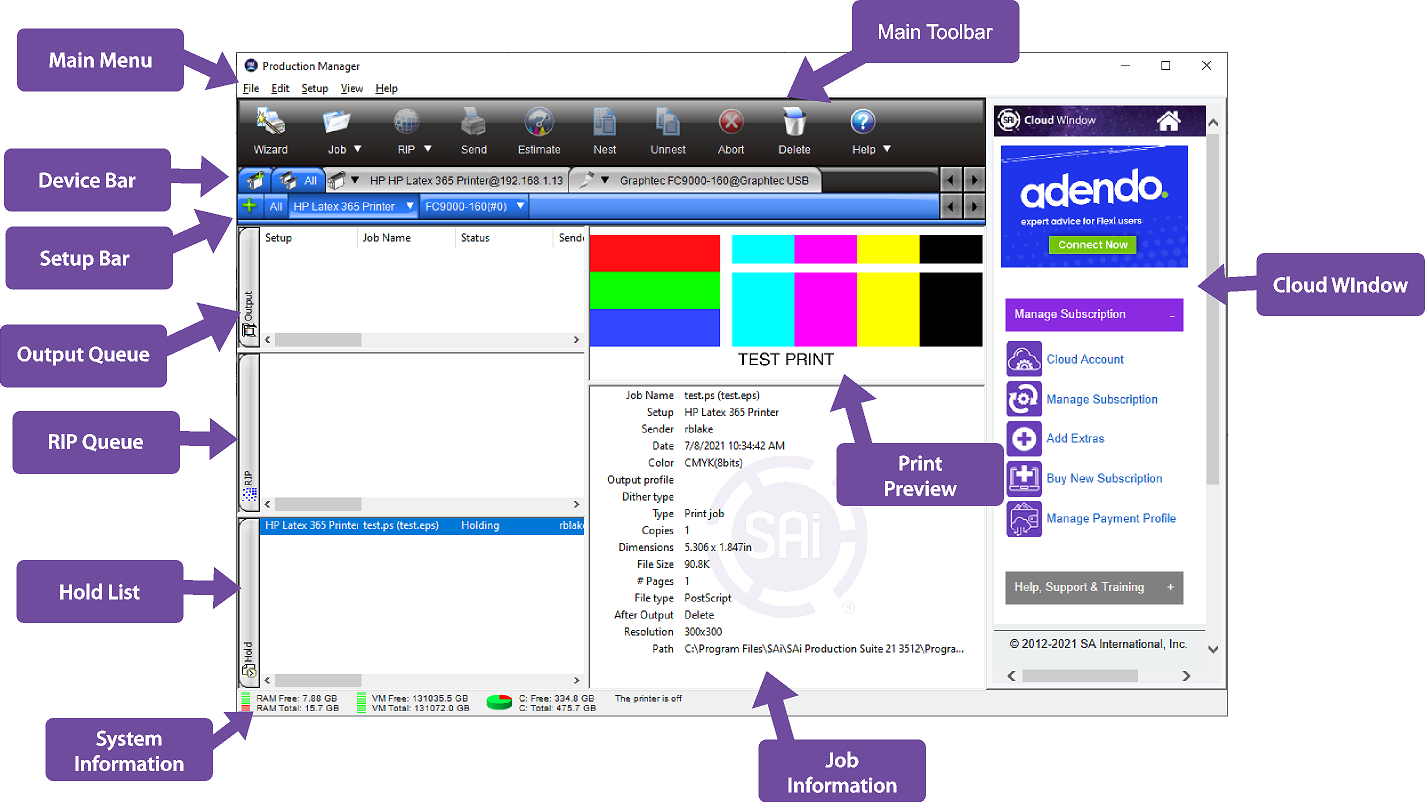The width and height of the screenshot is (1425, 802).
Task: Select the test.ps (test.eps) held job row
Action: pos(422,525)
